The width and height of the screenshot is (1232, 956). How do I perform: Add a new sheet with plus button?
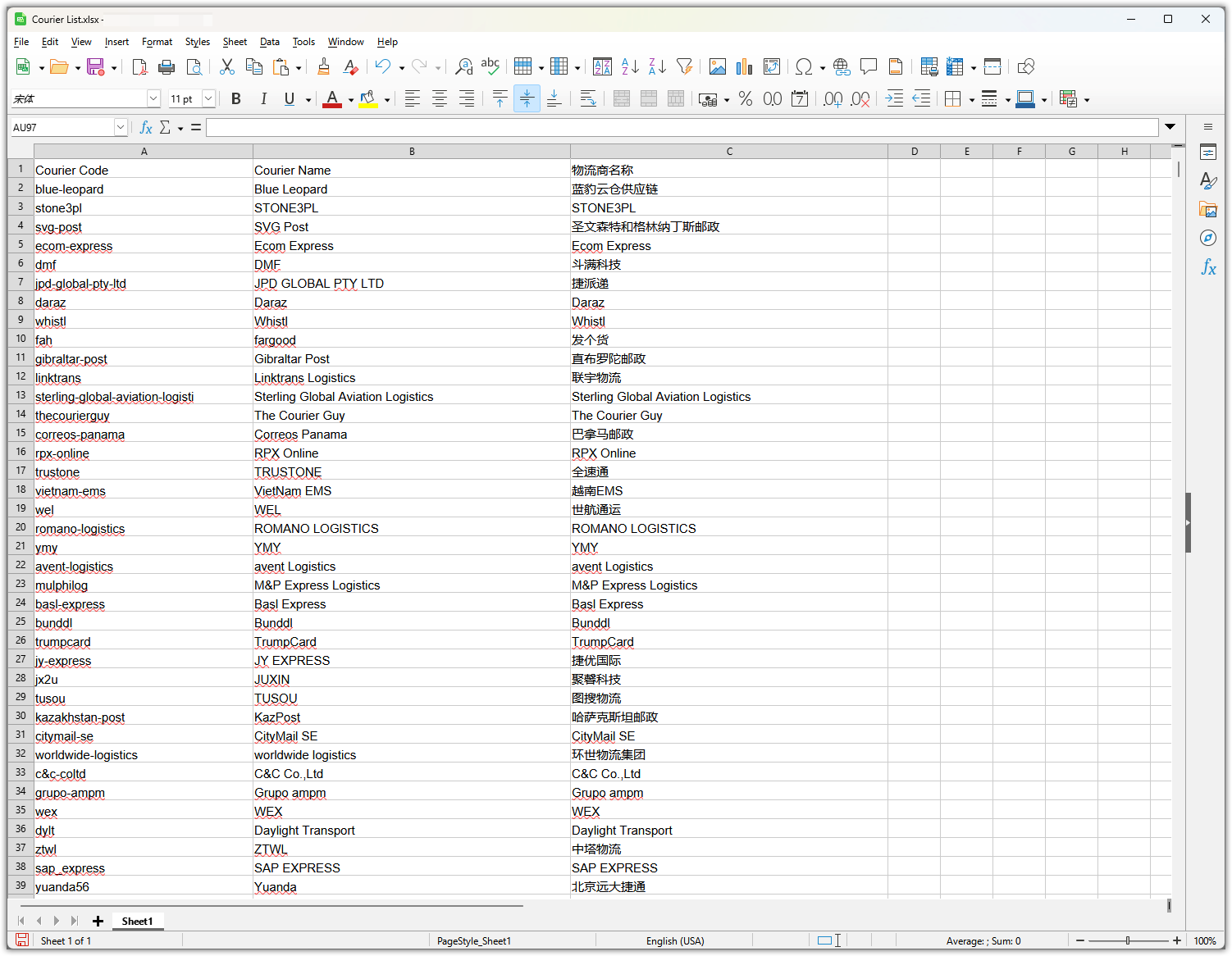[x=98, y=921]
